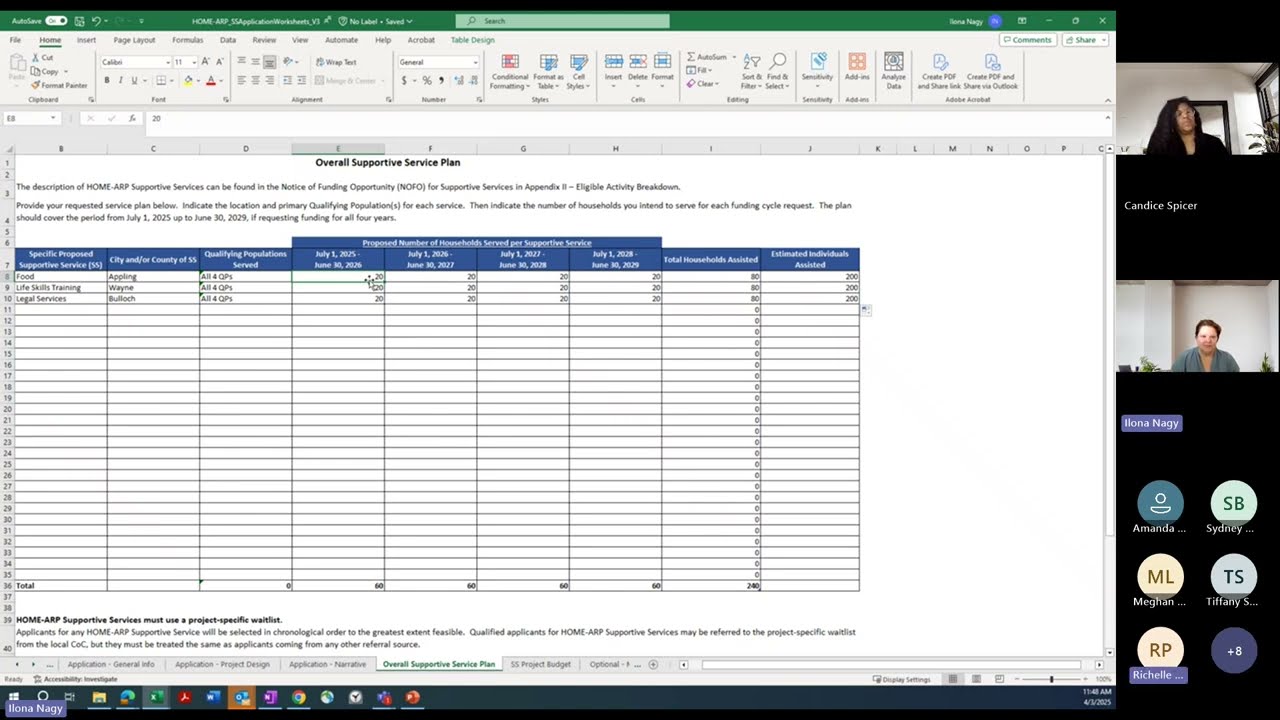Viewport: 1280px width, 720px height.
Task: Open the Borders button
Action: click(160, 80)
